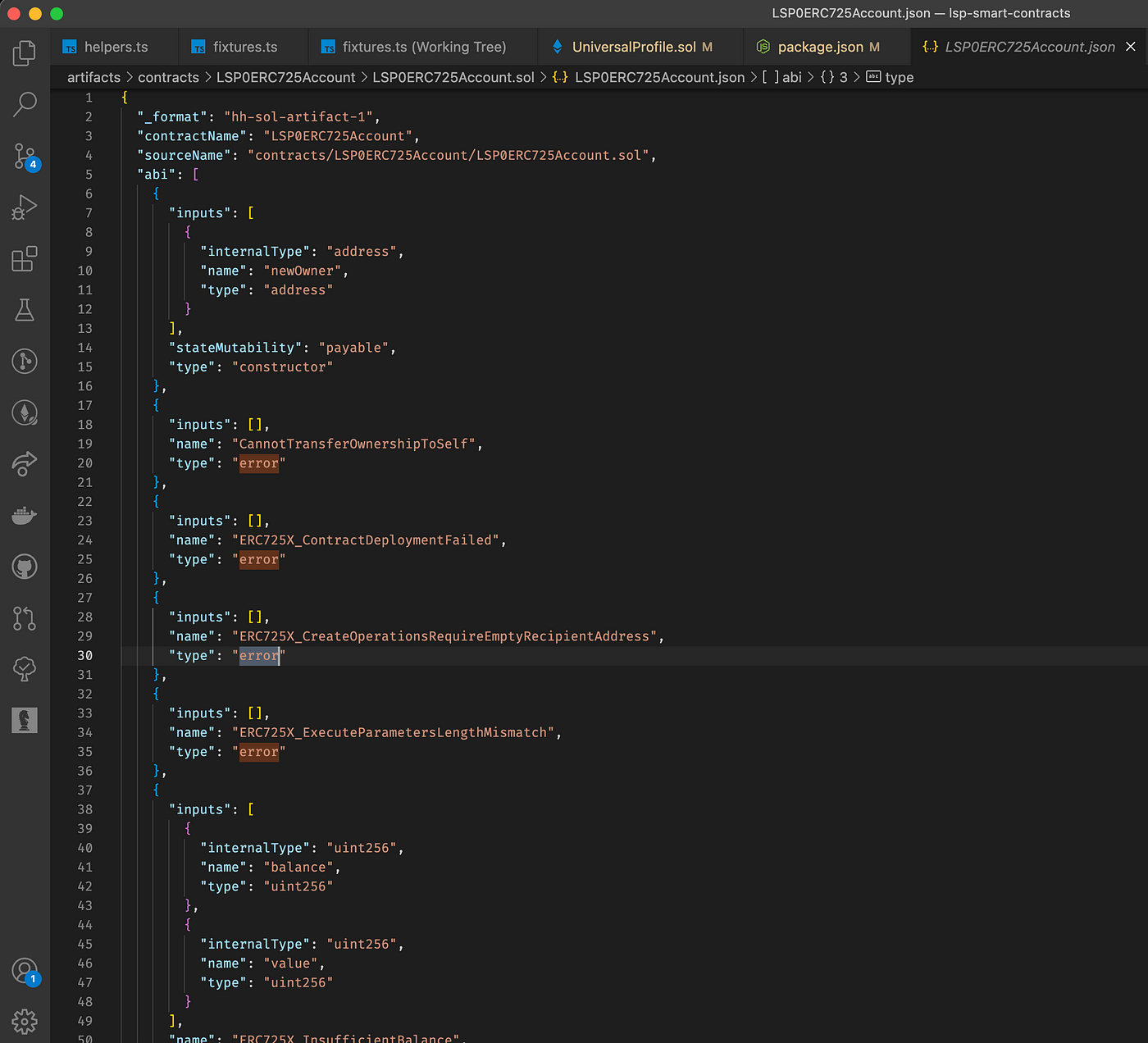Open the Pull Requests icon
Screen dimensions: 1148x1043
(25, 618)
